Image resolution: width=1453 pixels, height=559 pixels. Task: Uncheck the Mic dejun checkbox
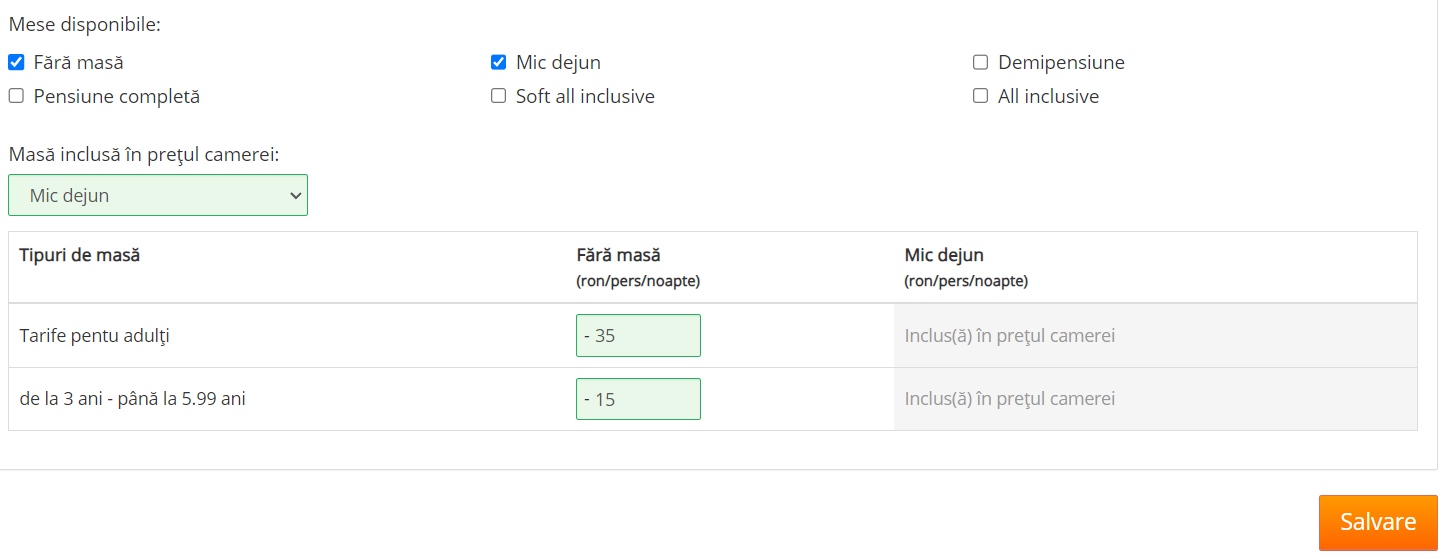coord(498,62)
